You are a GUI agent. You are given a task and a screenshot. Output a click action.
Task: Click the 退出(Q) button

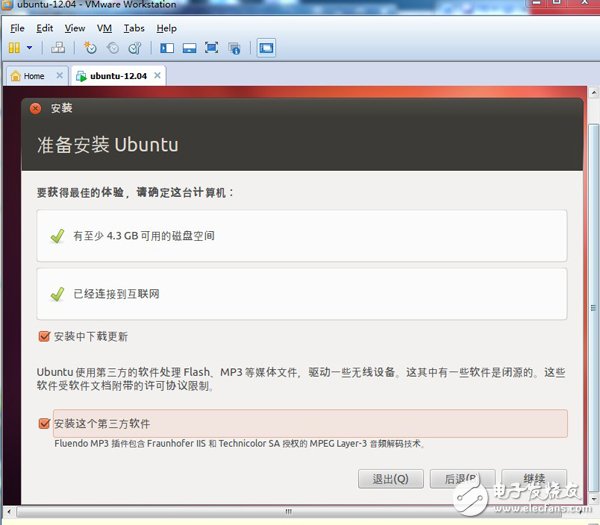pos(391,479)
